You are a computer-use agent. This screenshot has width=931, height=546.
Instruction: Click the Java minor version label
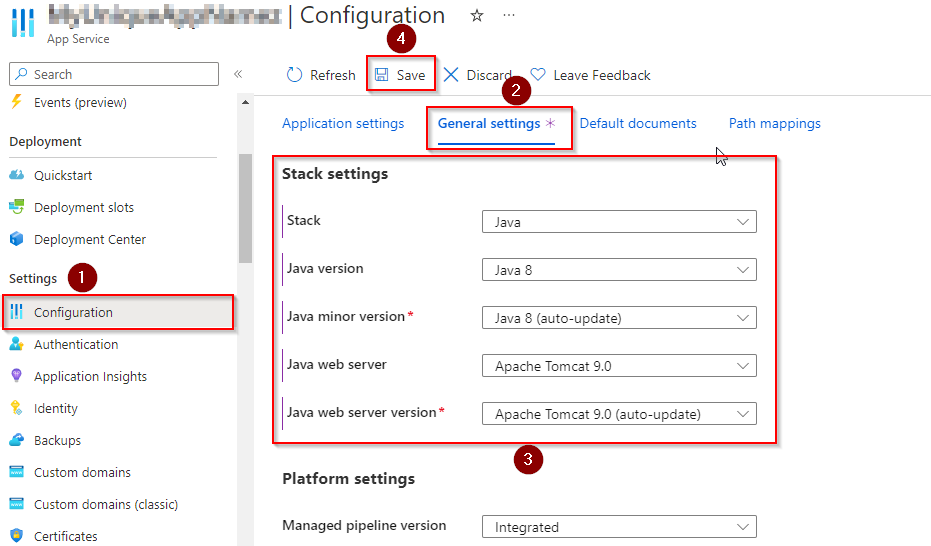[x=346, y=316]
